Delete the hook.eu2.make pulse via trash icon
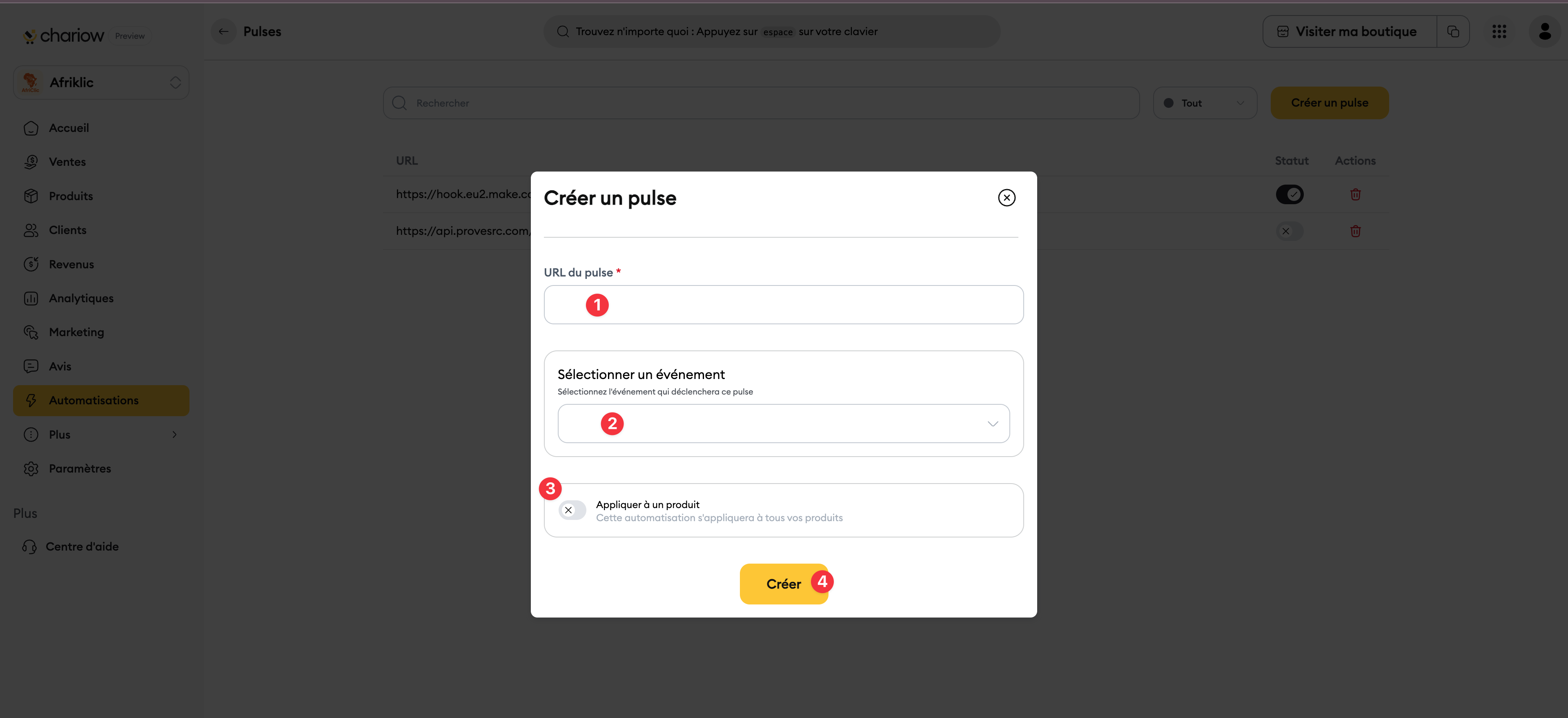1568x718 pixels. click(1355, 194)
